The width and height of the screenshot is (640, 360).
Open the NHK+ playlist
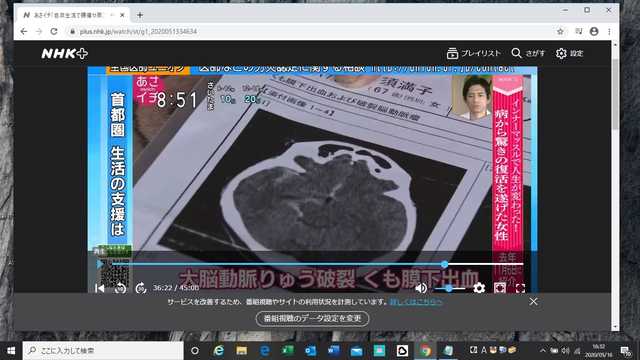click(473, 53)
